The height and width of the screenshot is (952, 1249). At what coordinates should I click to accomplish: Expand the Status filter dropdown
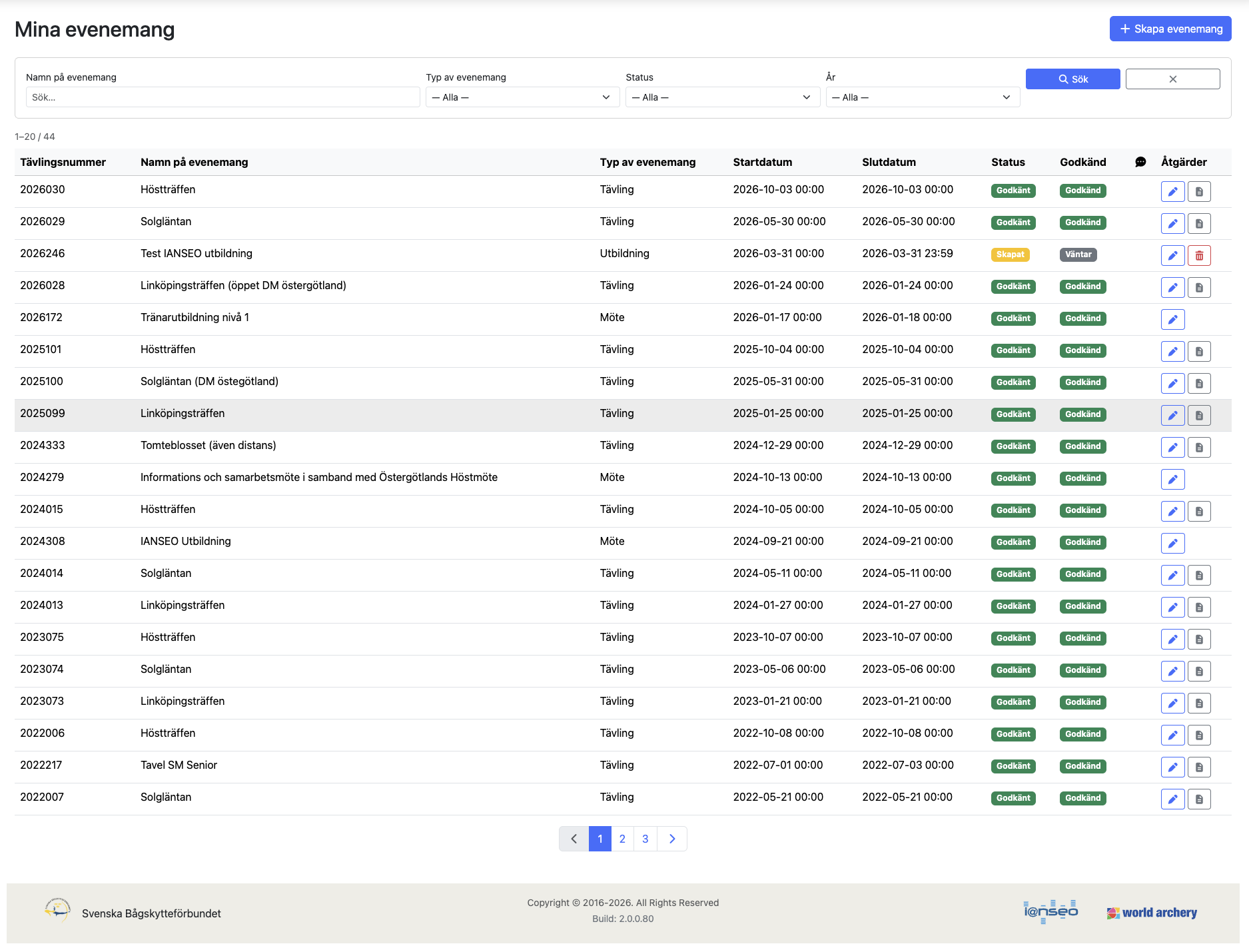(x=722, y=97)
